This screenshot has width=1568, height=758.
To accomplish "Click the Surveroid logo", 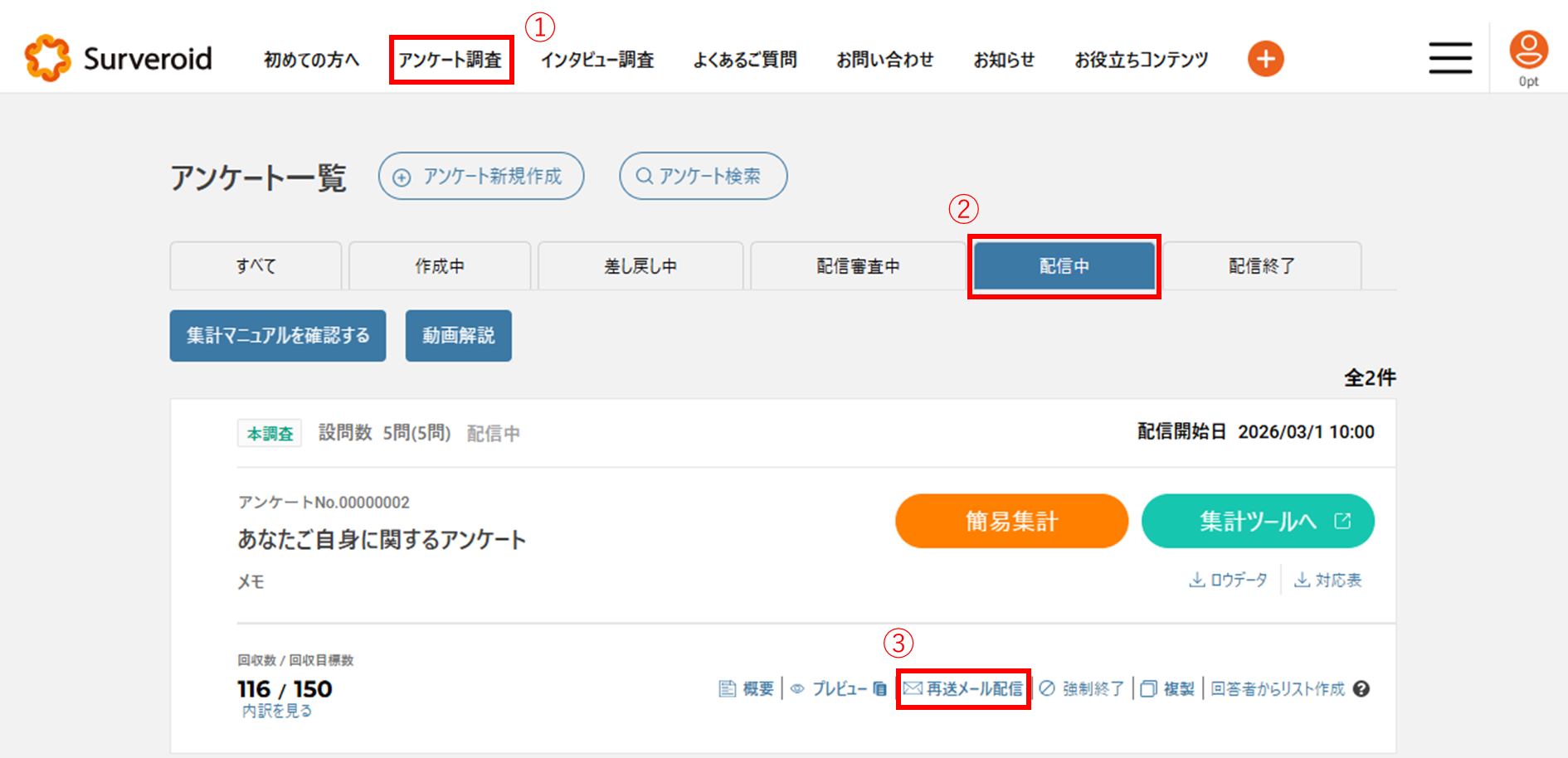I will pyautogui.click(x=119, y=58).
